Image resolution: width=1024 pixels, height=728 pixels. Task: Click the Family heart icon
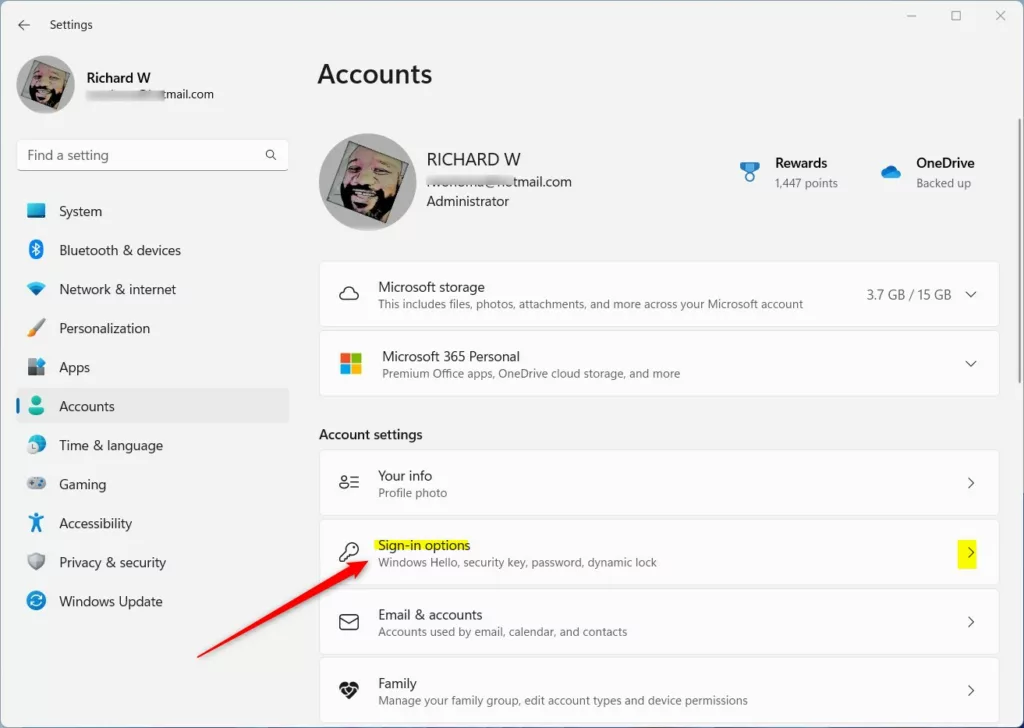(349, 691)
